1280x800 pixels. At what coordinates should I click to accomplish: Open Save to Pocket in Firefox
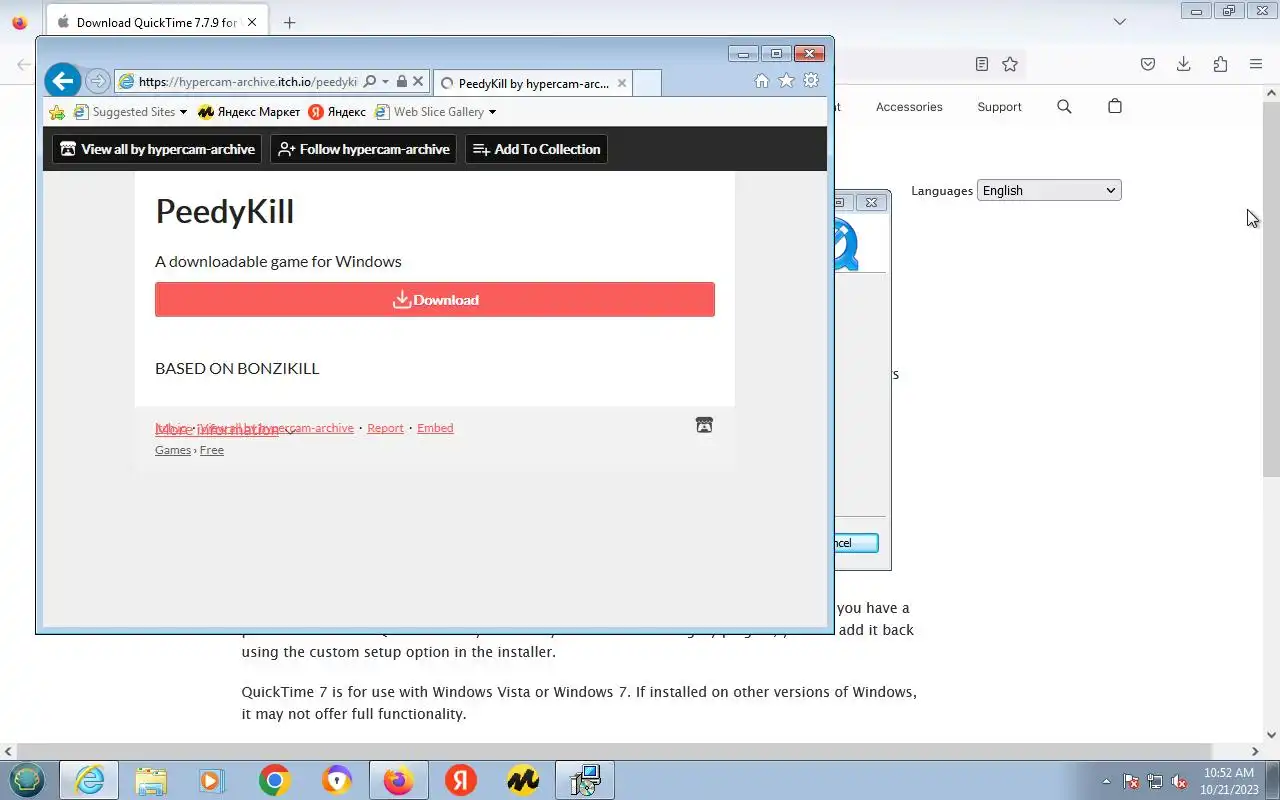(1148, 64)
